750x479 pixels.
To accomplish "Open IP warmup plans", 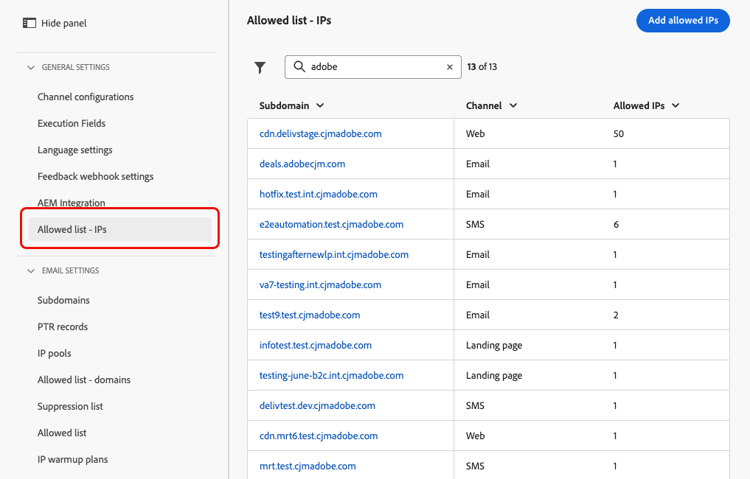I will tap(73, 459).
